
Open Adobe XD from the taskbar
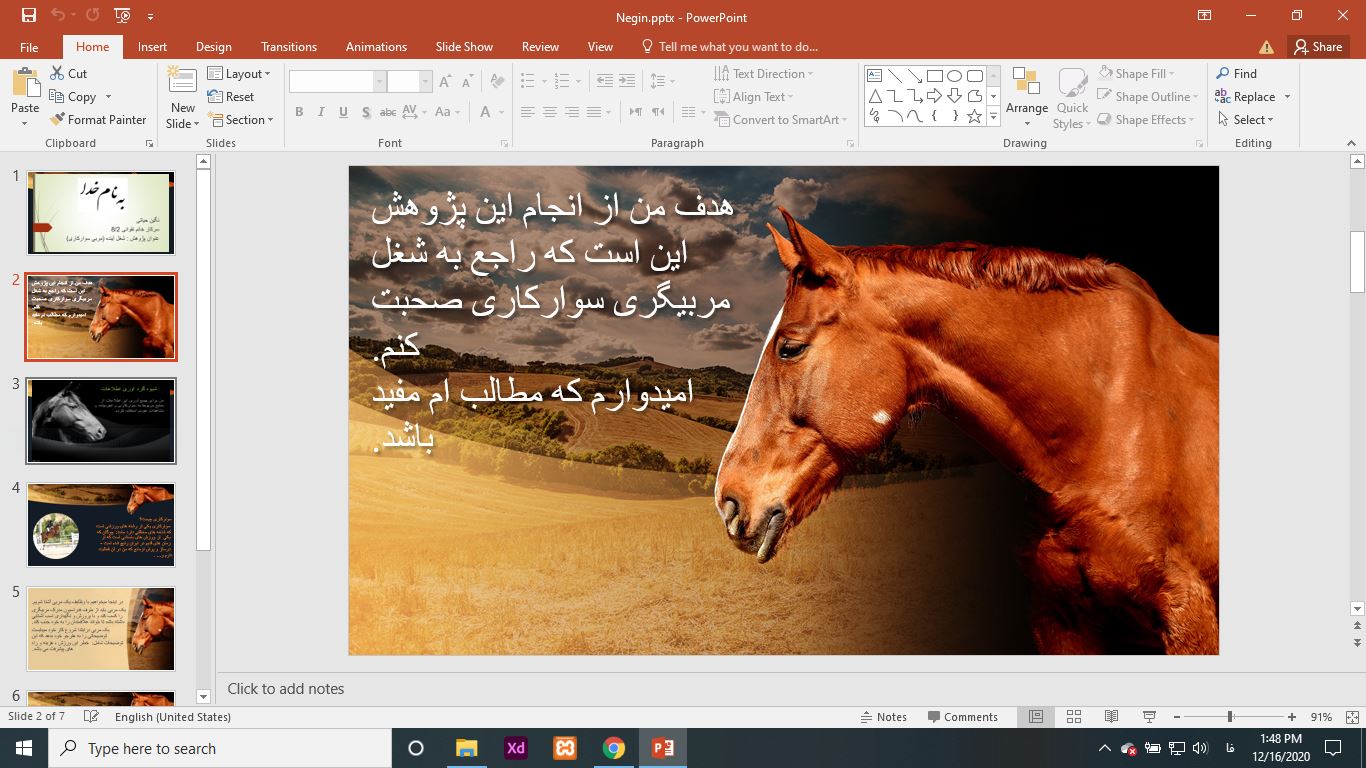point(516,748)
